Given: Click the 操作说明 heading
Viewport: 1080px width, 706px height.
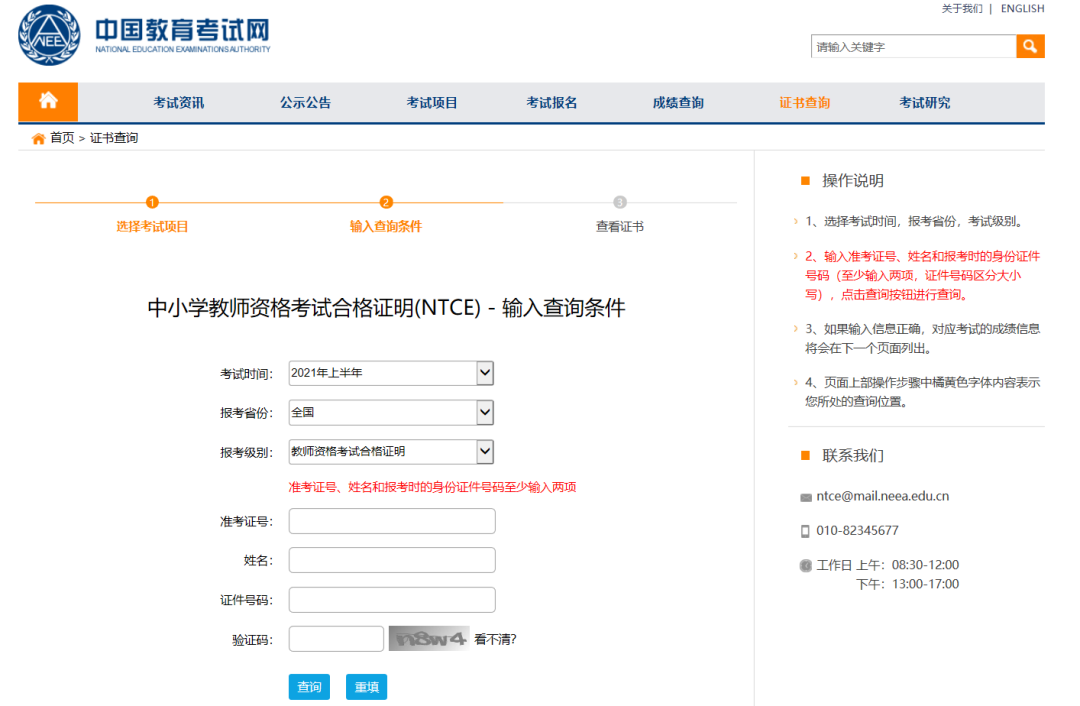Looking at the screenshot, I should point(853,180).
